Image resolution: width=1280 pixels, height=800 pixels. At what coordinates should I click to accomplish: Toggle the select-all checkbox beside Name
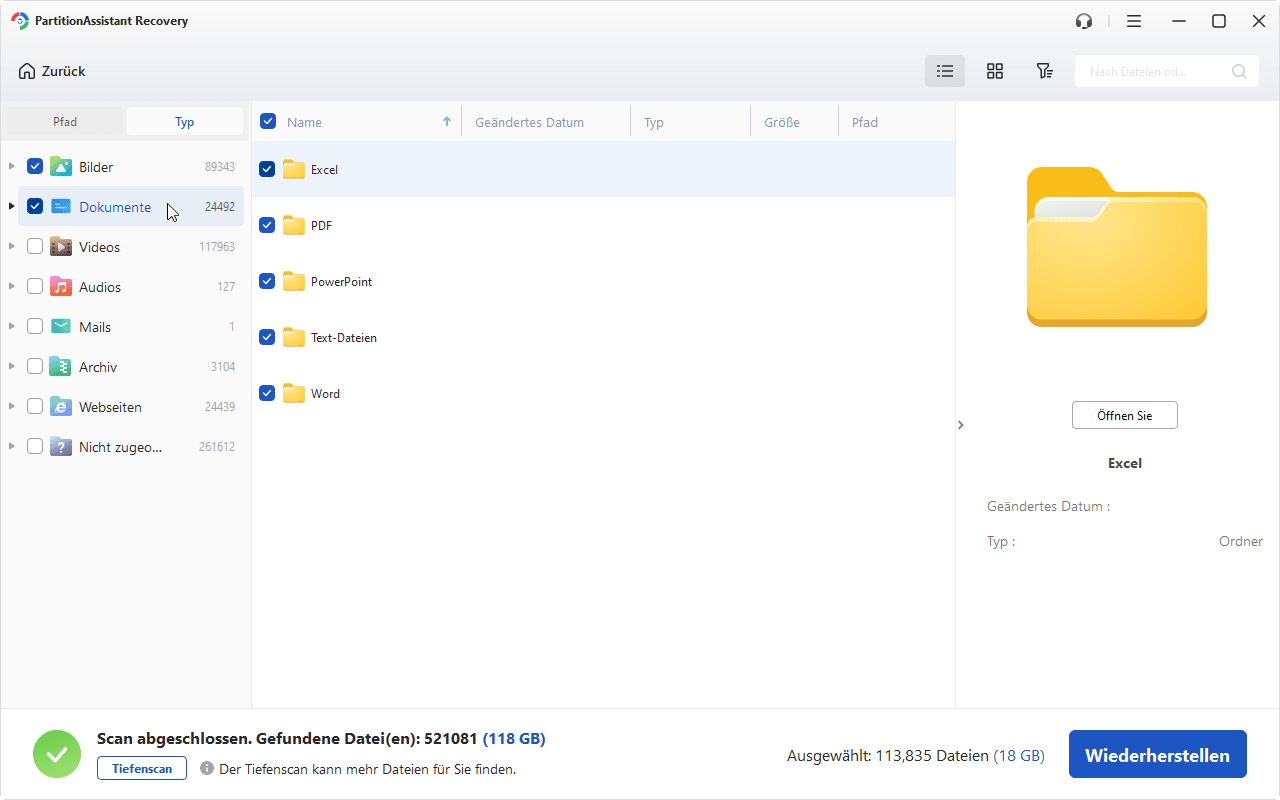click(268, 122)
